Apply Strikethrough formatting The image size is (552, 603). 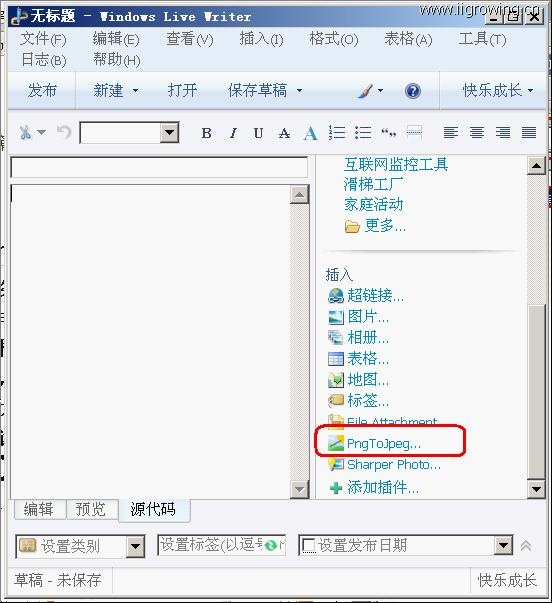pyautogui.click(x=284, y=133)
